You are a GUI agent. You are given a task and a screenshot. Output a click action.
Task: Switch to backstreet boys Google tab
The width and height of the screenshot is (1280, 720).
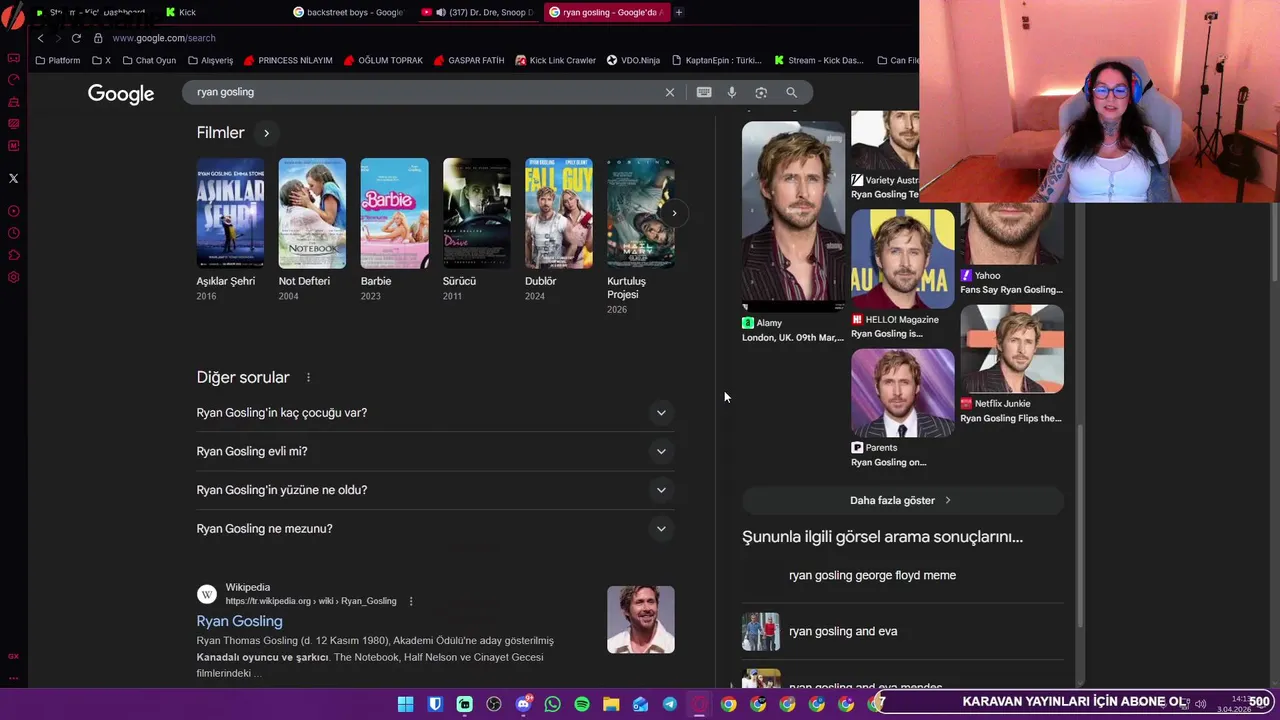pos(347,12)
